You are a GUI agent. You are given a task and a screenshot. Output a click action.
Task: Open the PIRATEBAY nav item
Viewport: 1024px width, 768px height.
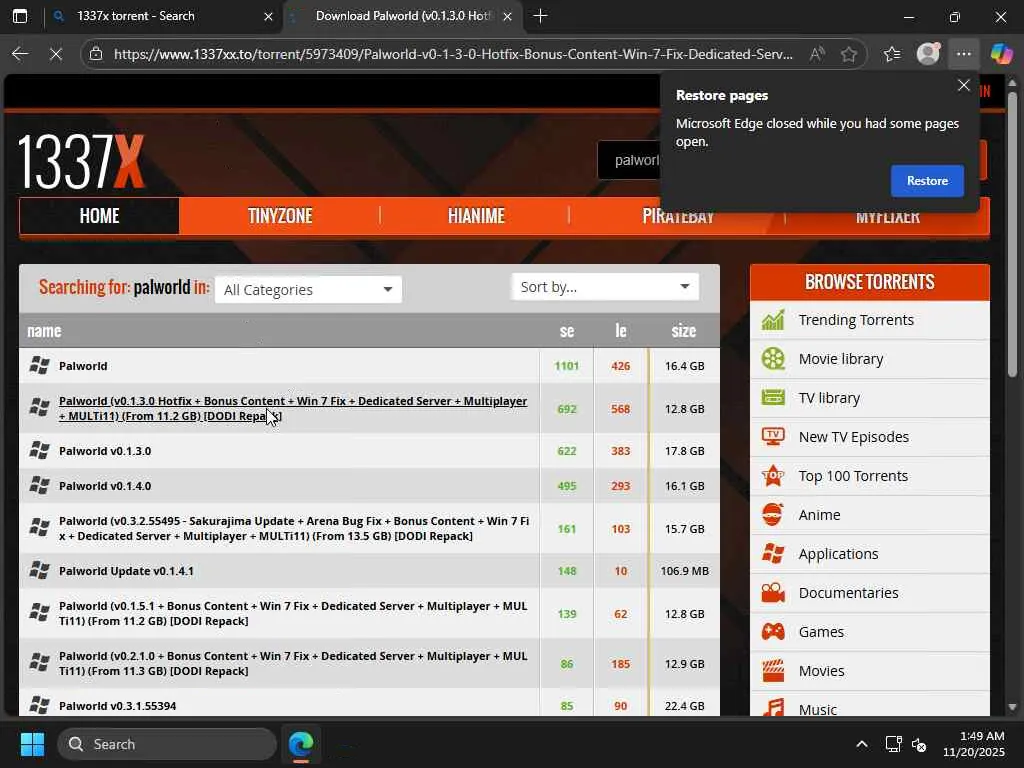pos(679,216)
